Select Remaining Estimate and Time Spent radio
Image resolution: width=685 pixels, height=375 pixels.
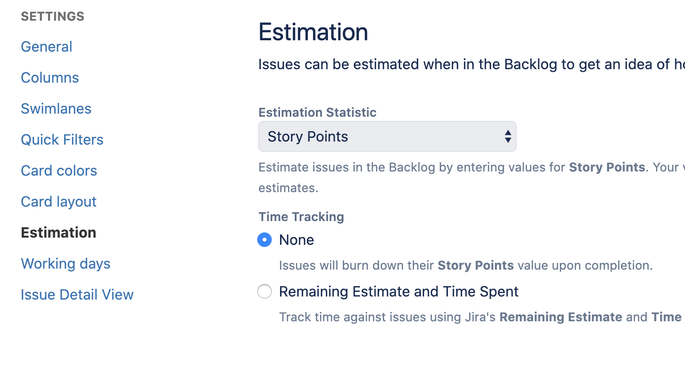tap(264, 292)
